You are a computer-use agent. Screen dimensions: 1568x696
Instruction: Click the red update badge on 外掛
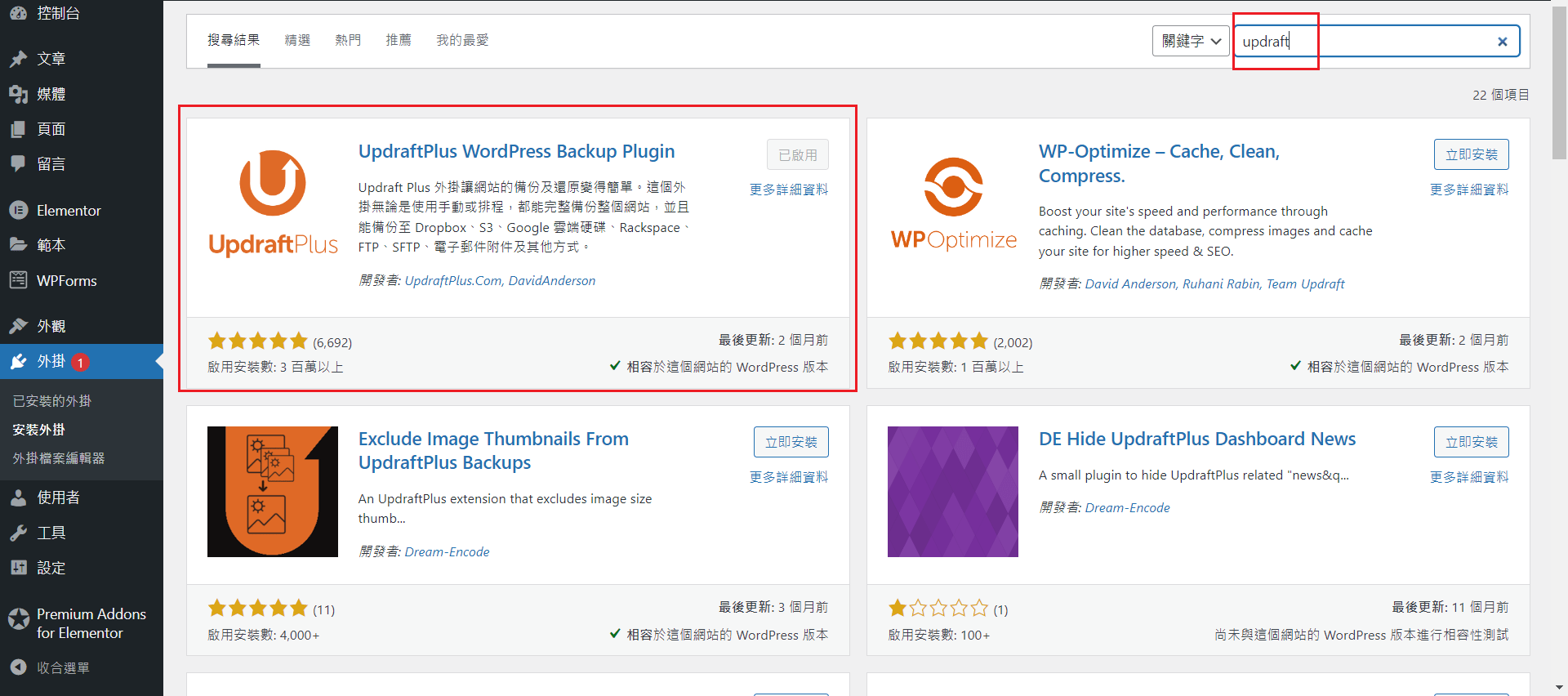point(81,362)
